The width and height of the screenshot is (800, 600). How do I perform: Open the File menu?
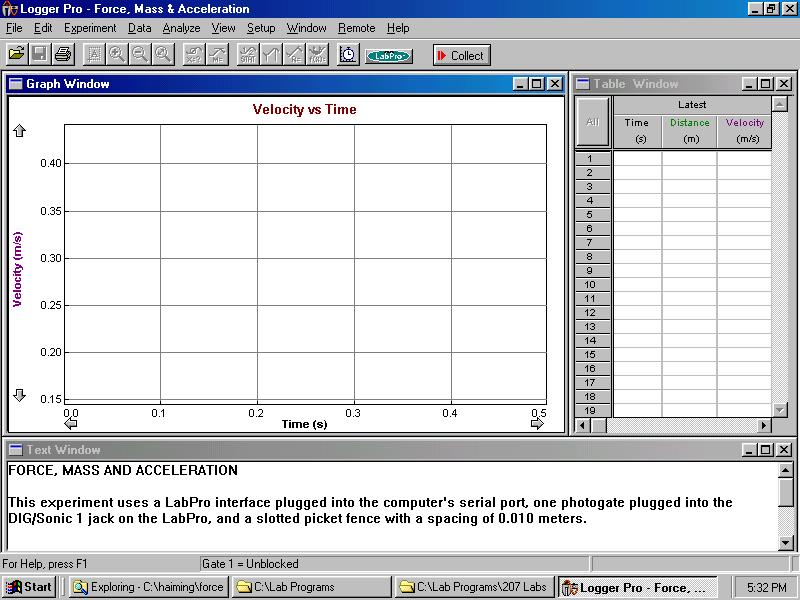[14, 28]
